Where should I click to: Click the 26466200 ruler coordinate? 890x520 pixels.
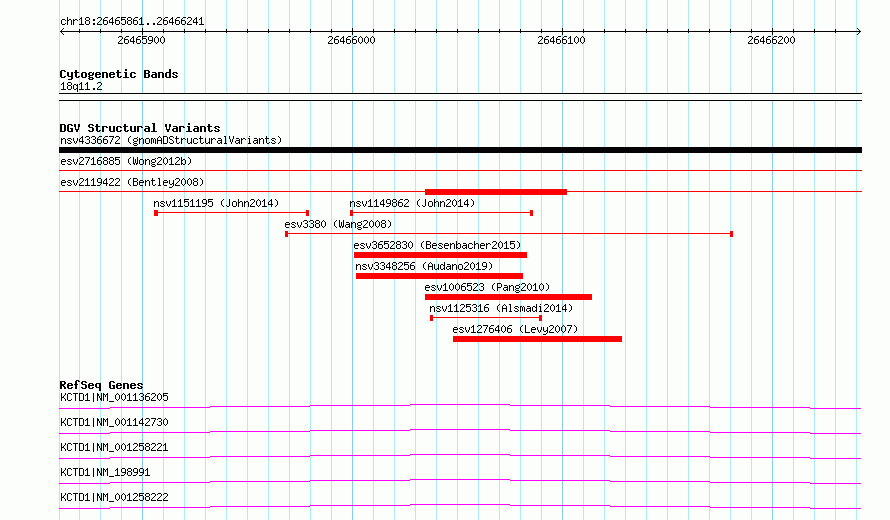coord(771,40)
